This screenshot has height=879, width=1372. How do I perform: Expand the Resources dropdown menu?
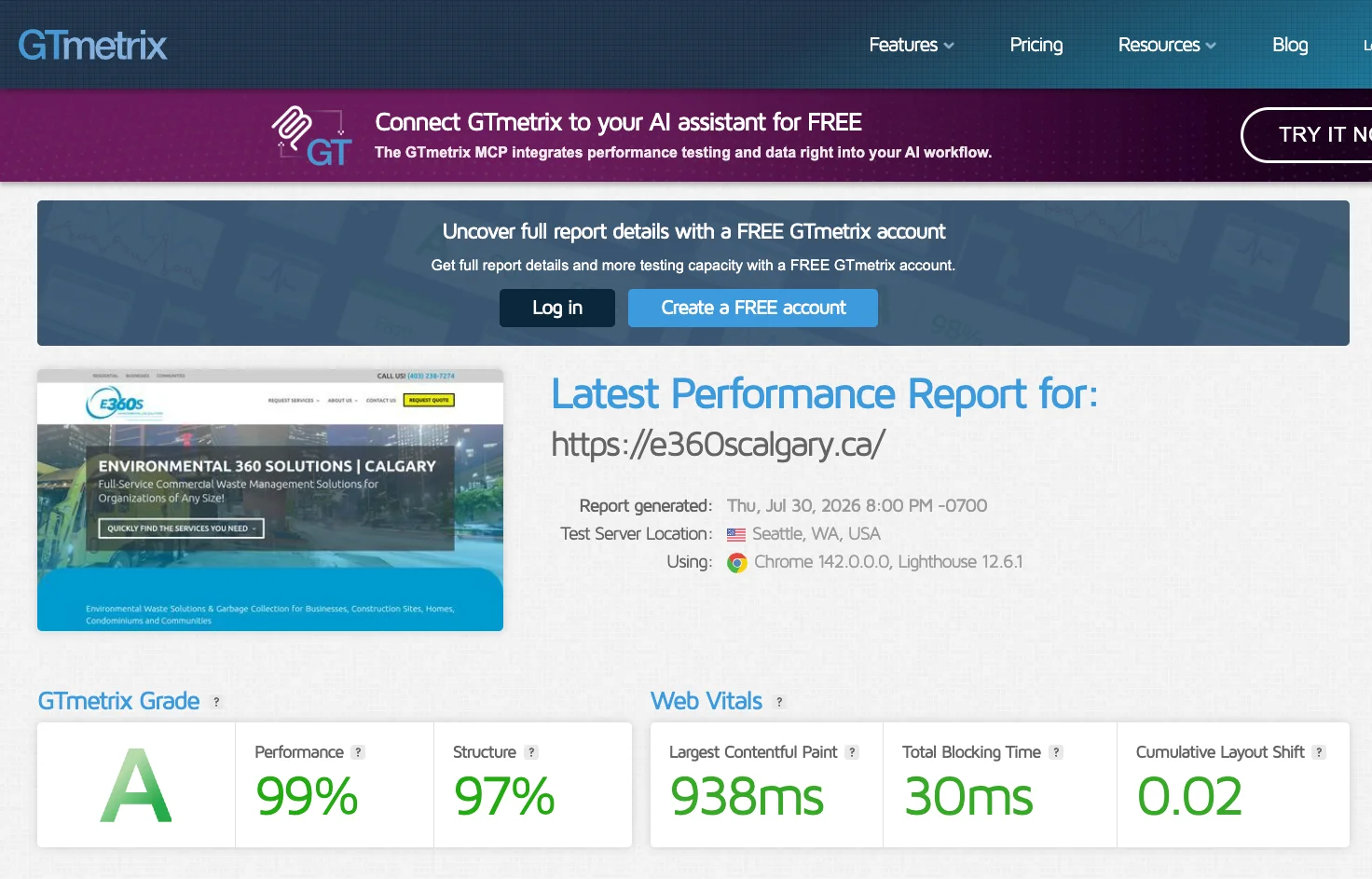tap(1167, 45)
